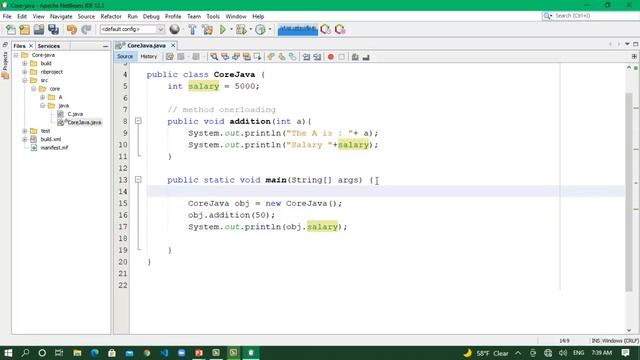The image size is (640, 360).
Task: Click the Open Project toolbar icon
Action: click(x=39, y=29)
